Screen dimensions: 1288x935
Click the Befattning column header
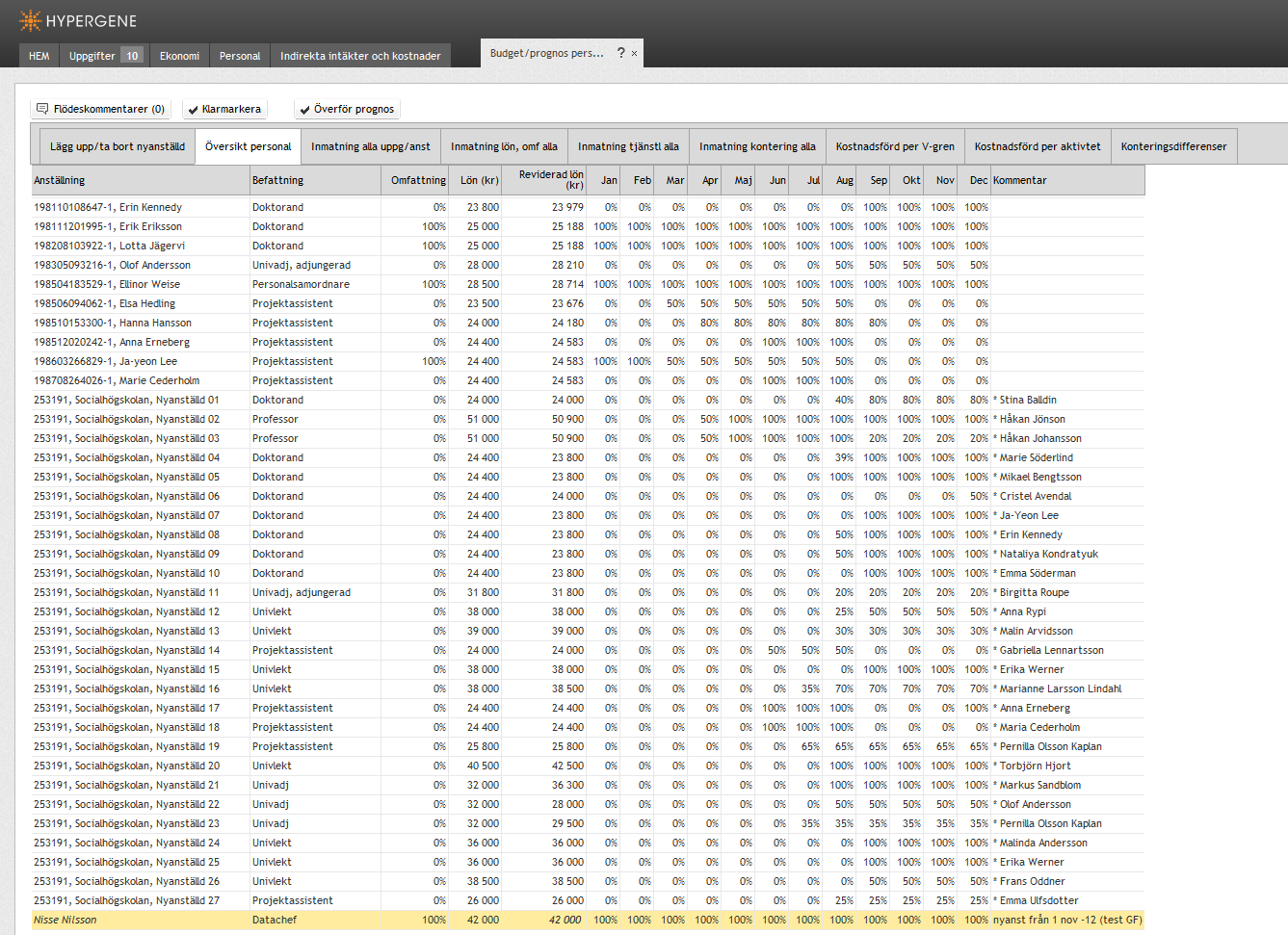tap(315, 180)
